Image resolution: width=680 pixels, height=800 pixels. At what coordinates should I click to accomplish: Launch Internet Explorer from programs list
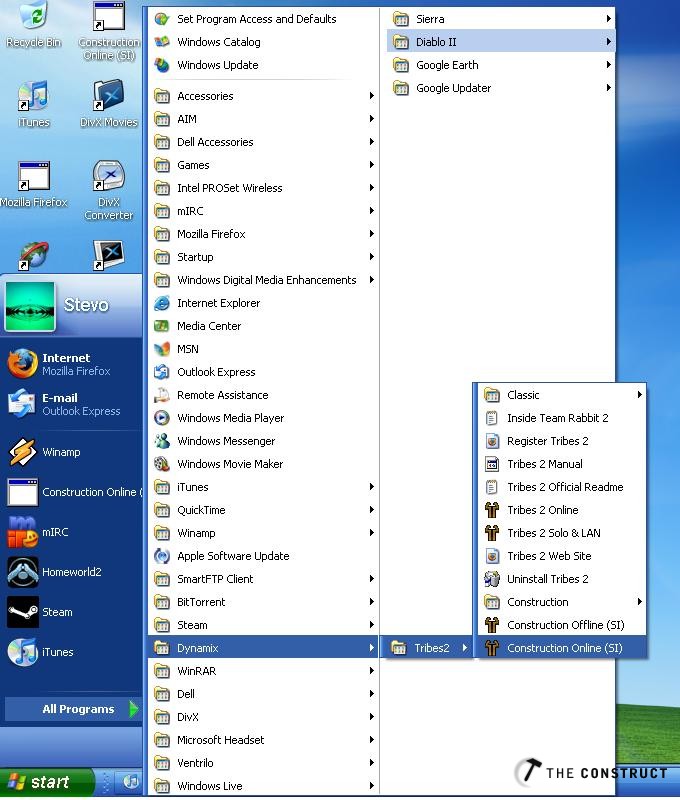[264, 303]
